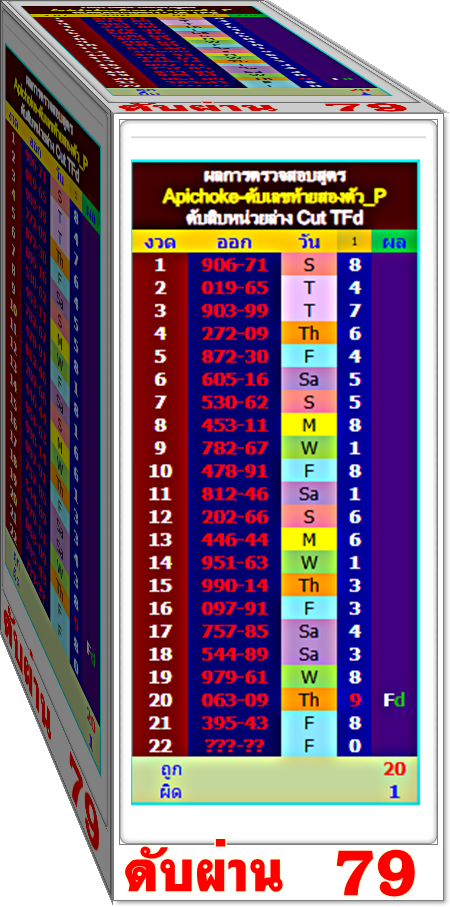Click the "Sa" day cell in row 11
450x907 pixels.
(x=309, y=493)
